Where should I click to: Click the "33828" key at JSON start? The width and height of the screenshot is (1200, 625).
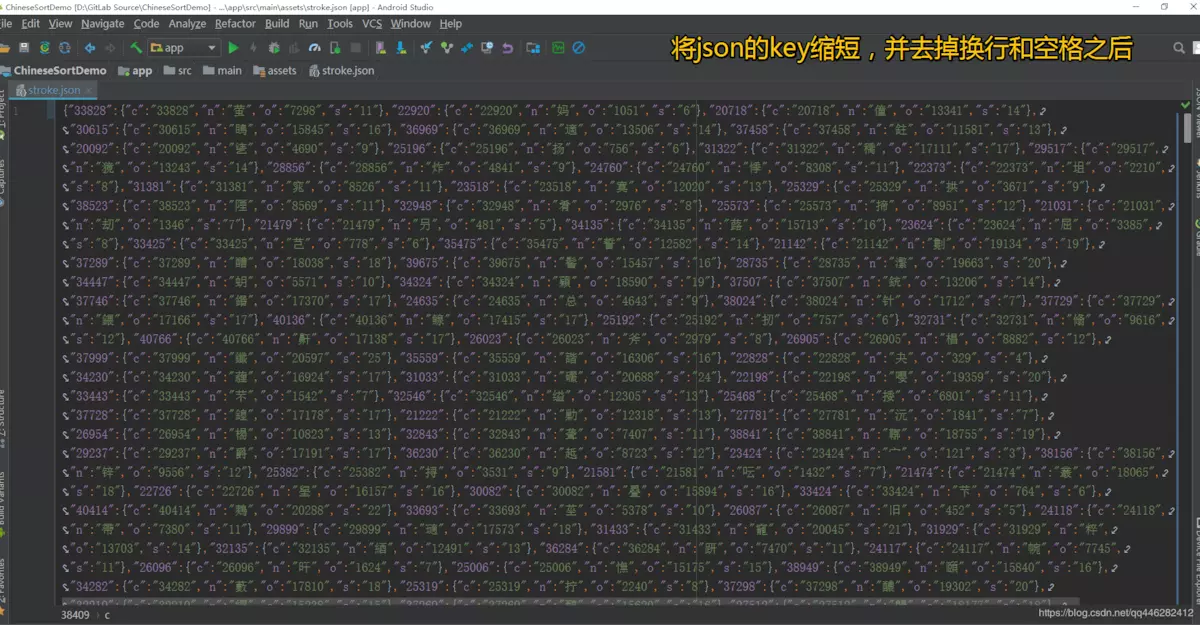click(x=91, y=110)
